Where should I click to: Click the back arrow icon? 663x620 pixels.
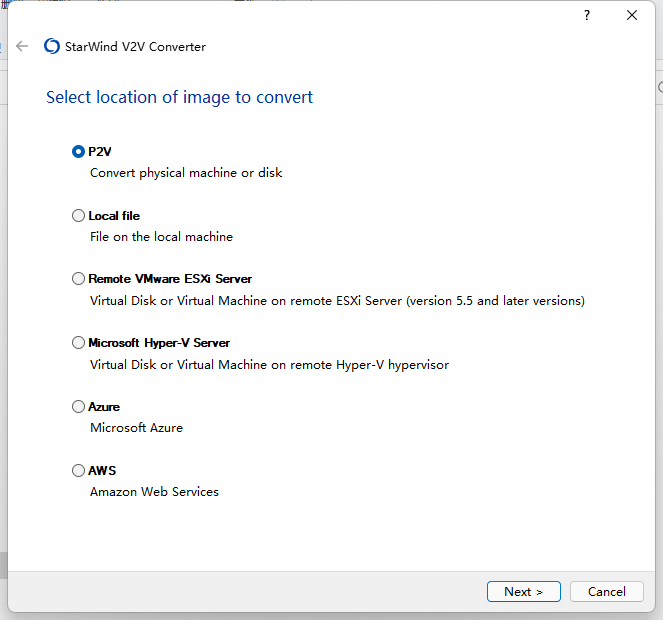coord(22,46)
